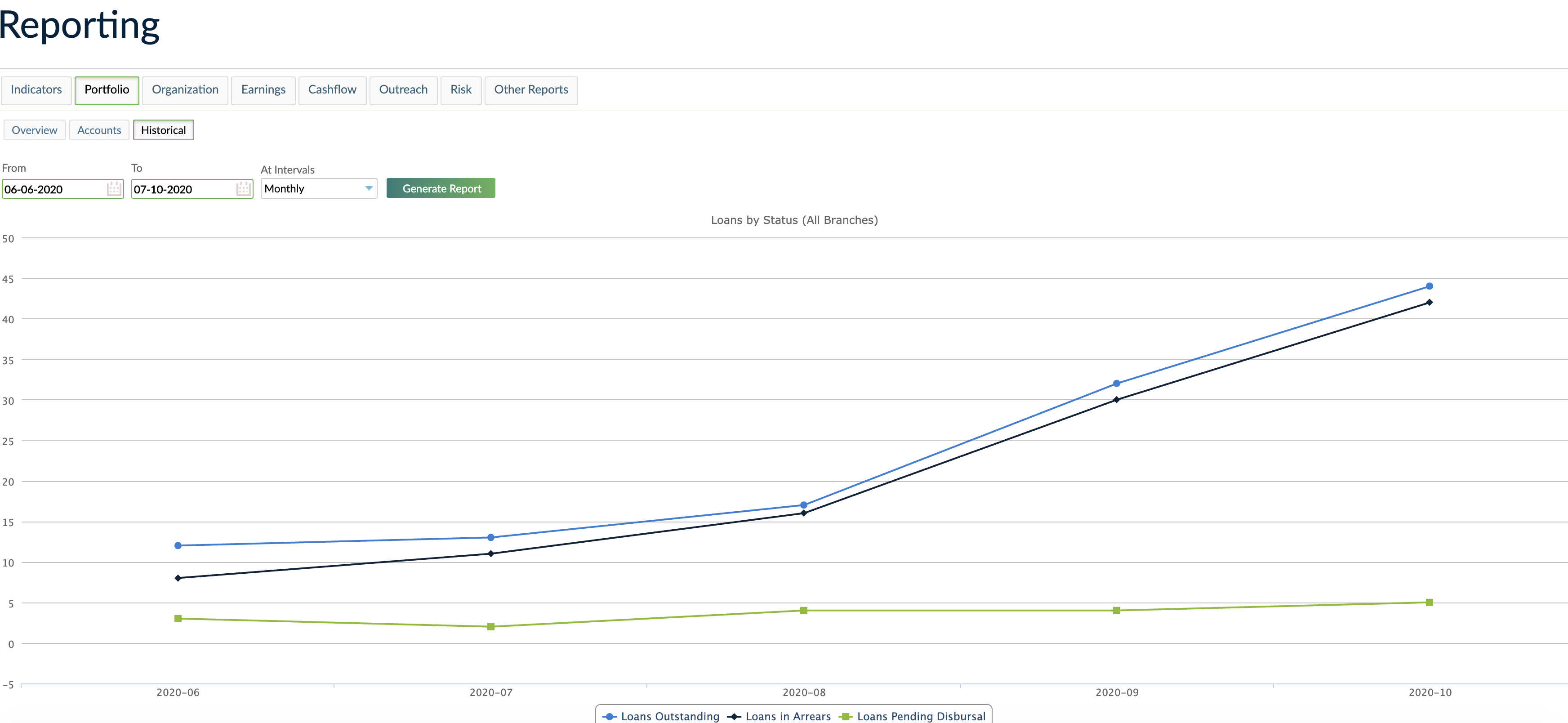Click the 2020-06 Loans Outstanding data point

pyautogui.click(x=178, y=545)
